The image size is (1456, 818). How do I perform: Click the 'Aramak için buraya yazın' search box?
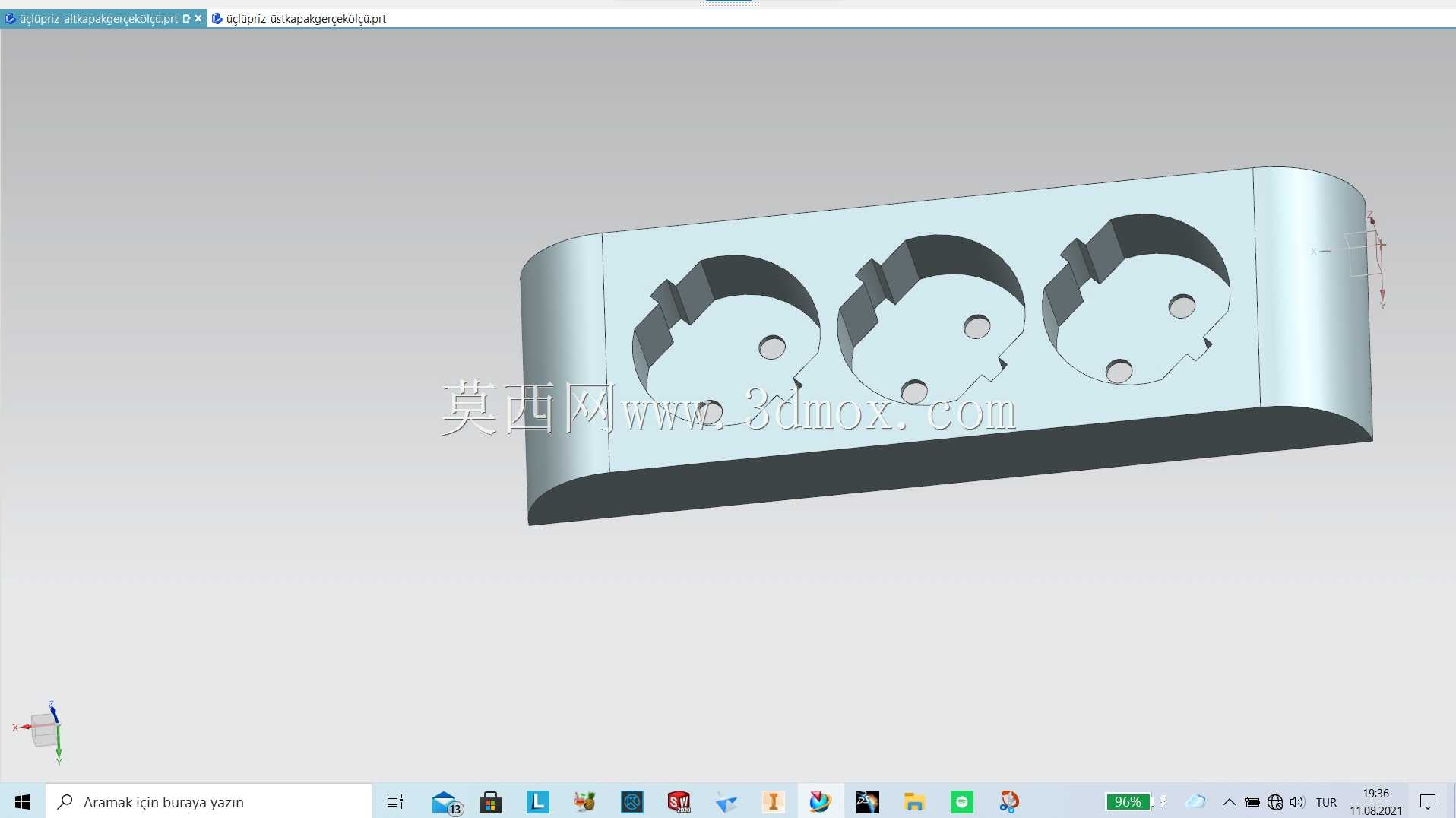pyautogui.click(x=209, y=801)
